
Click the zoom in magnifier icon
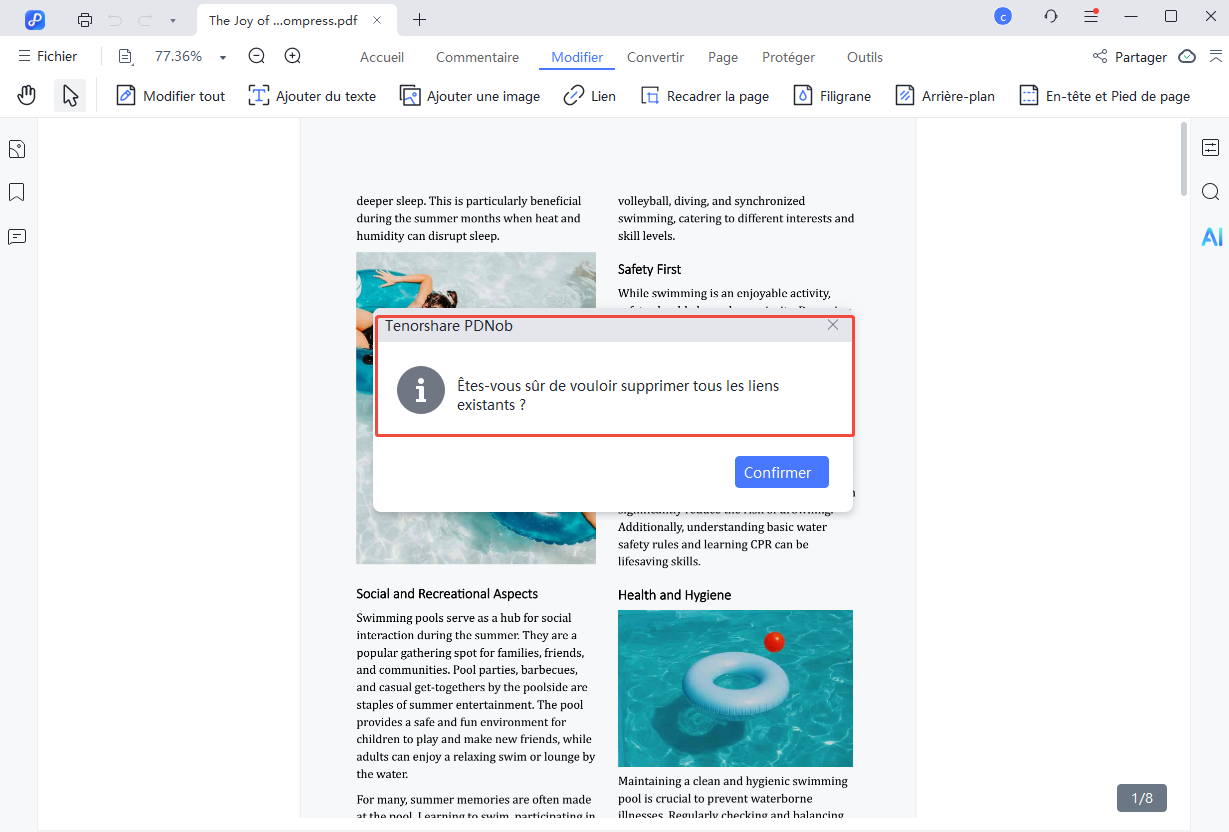click(292, 56)
